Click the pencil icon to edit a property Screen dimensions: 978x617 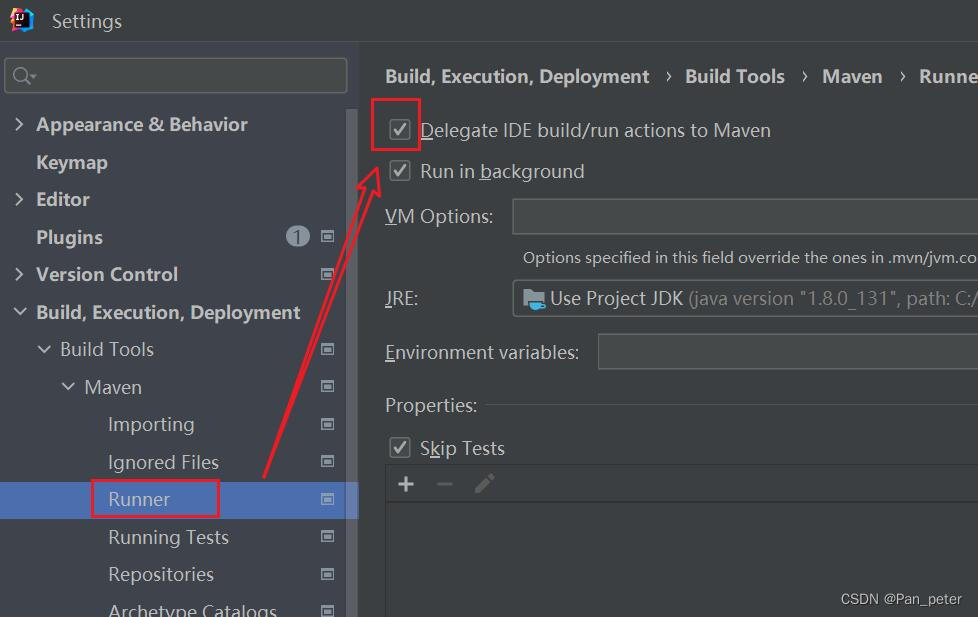pos(485,483)
